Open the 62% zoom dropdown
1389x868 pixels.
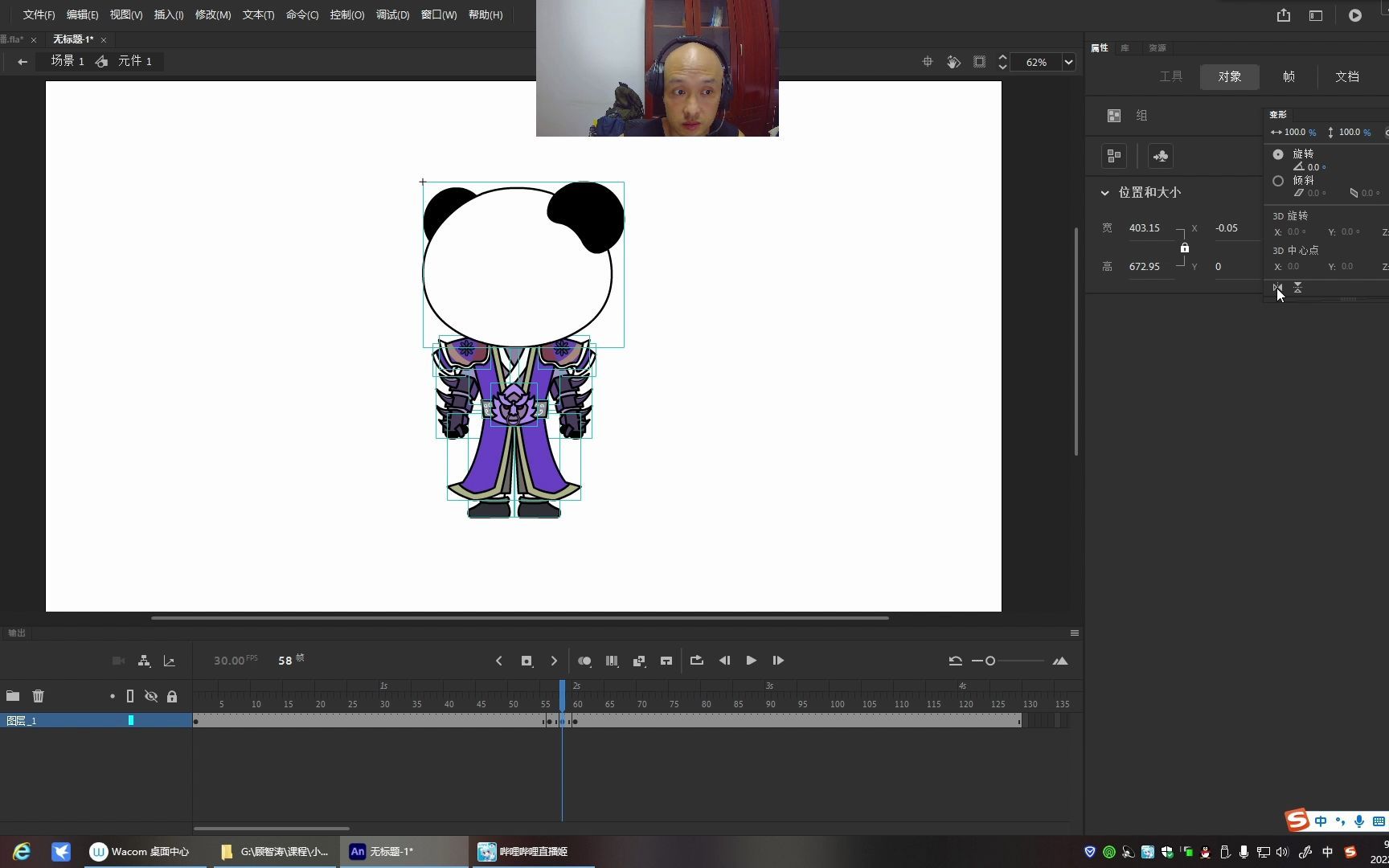pyautogui.click(x=1068, y=62)
